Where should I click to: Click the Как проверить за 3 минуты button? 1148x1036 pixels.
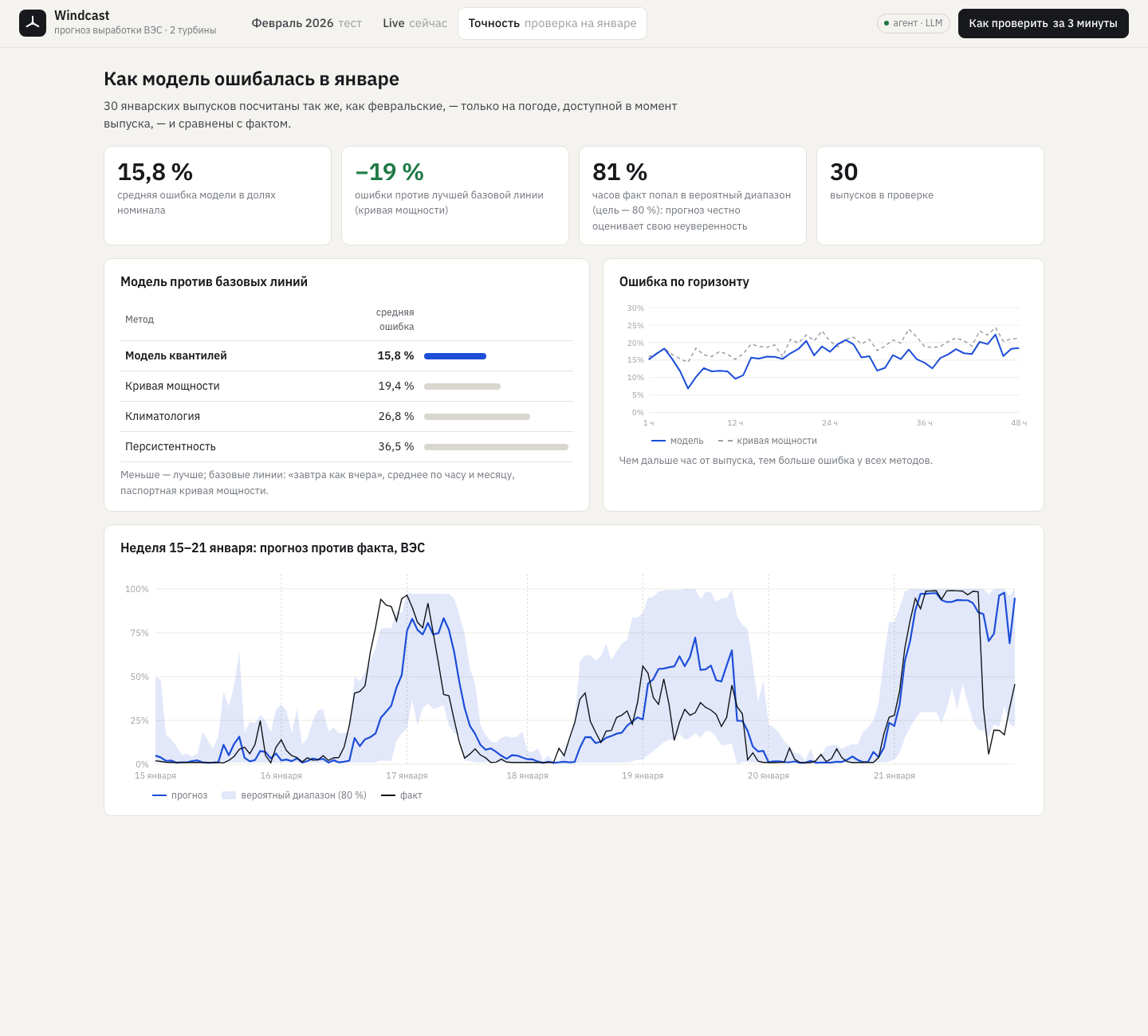point(1044,23)
